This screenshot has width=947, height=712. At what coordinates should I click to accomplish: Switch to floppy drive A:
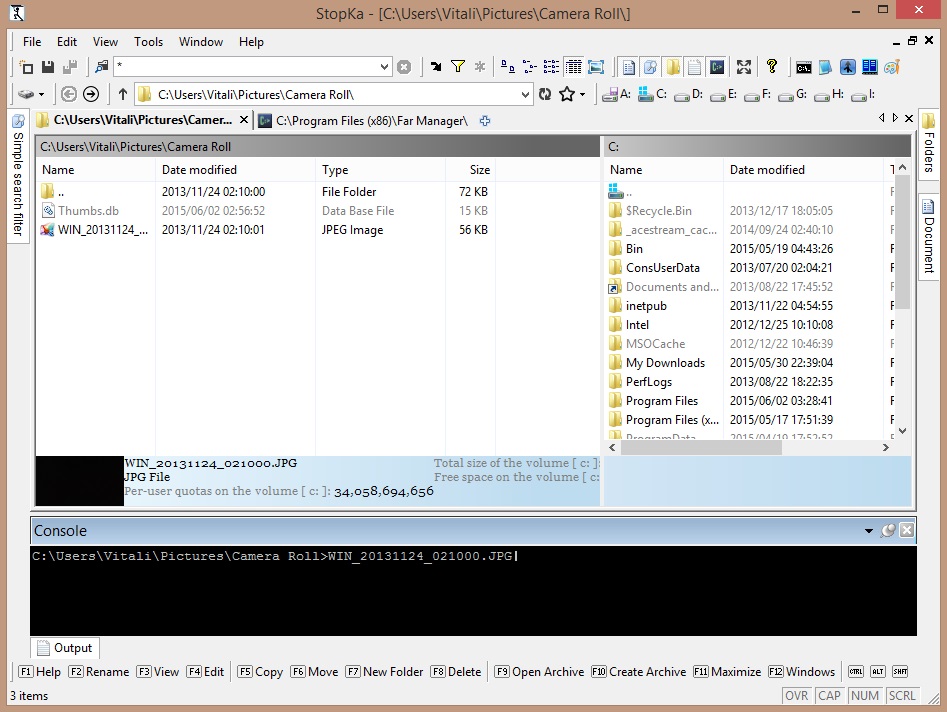(616, 94)
